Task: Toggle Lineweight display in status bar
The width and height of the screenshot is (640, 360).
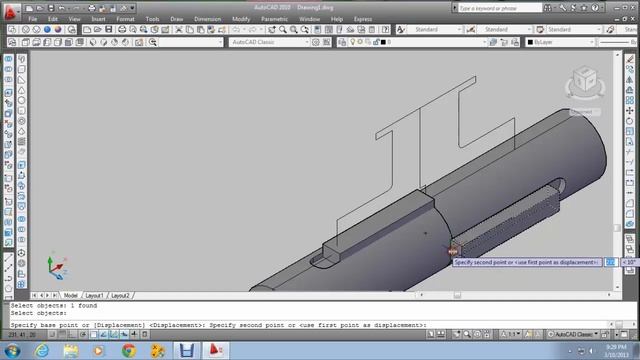Action: [134, 334]
